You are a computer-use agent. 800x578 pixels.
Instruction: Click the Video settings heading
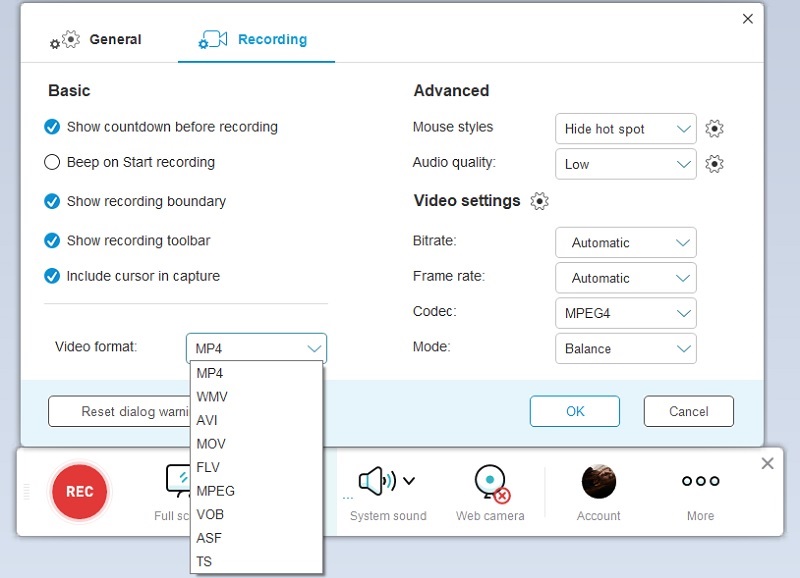[x=467, y=200]
